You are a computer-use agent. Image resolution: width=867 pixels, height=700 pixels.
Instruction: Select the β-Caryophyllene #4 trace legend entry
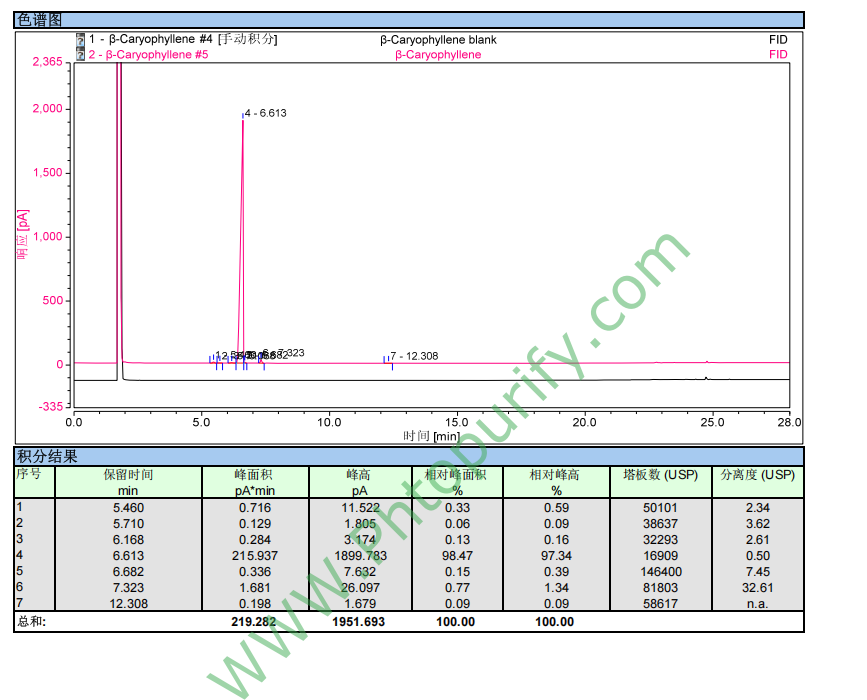pos(182,40)
